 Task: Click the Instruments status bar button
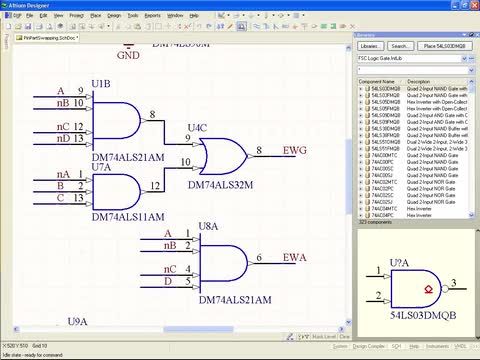437,347
